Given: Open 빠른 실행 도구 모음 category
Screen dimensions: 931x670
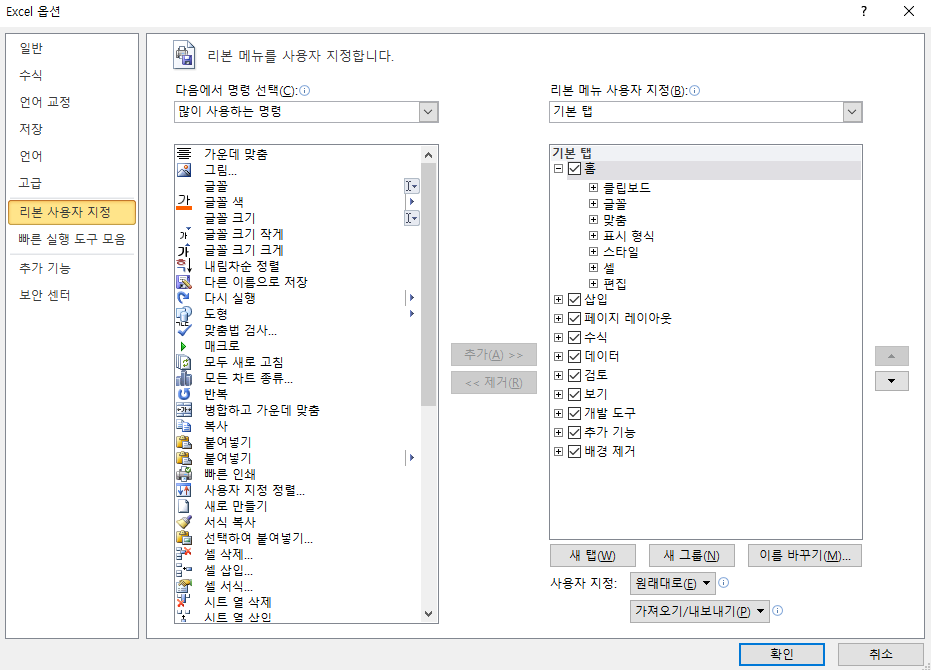Looking at the screenshot, I should pos(72,239).
